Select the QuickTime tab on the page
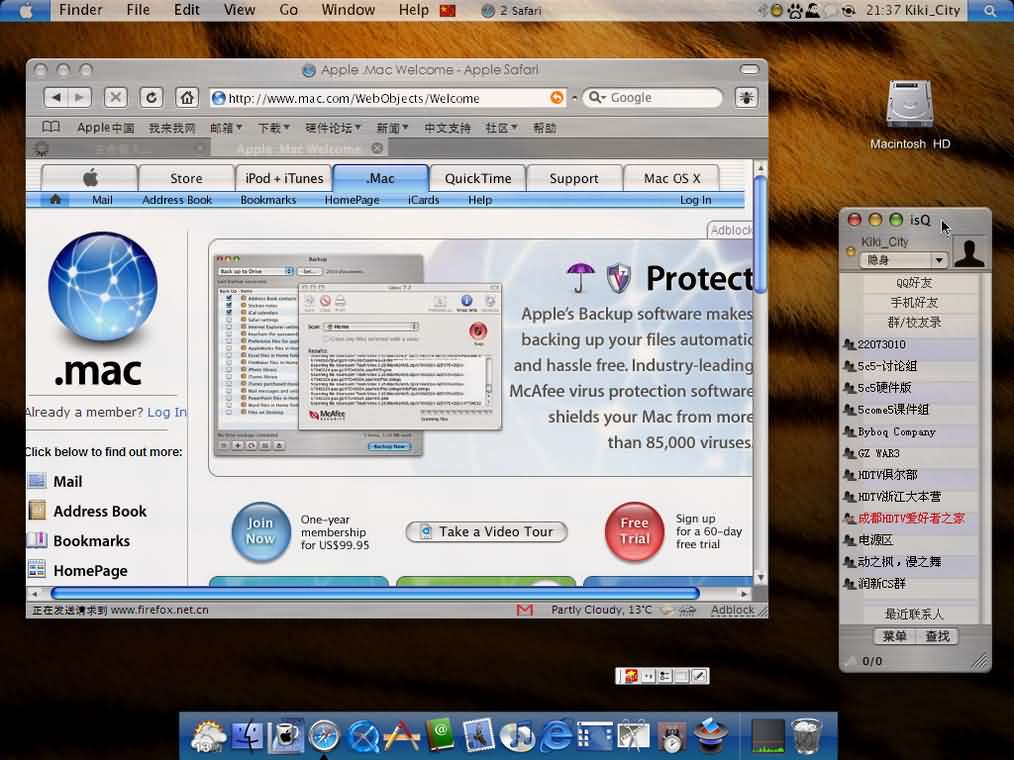This screenshot has height=760, width=1014. tap(477, 178)
